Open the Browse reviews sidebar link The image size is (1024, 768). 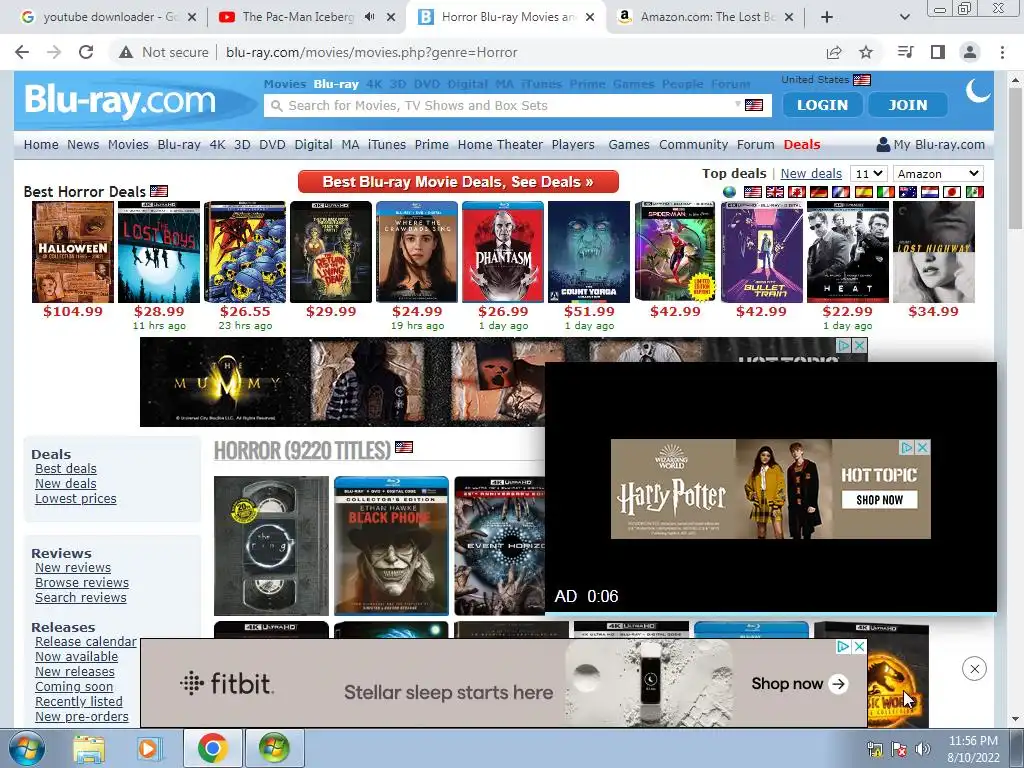(82, 583)
